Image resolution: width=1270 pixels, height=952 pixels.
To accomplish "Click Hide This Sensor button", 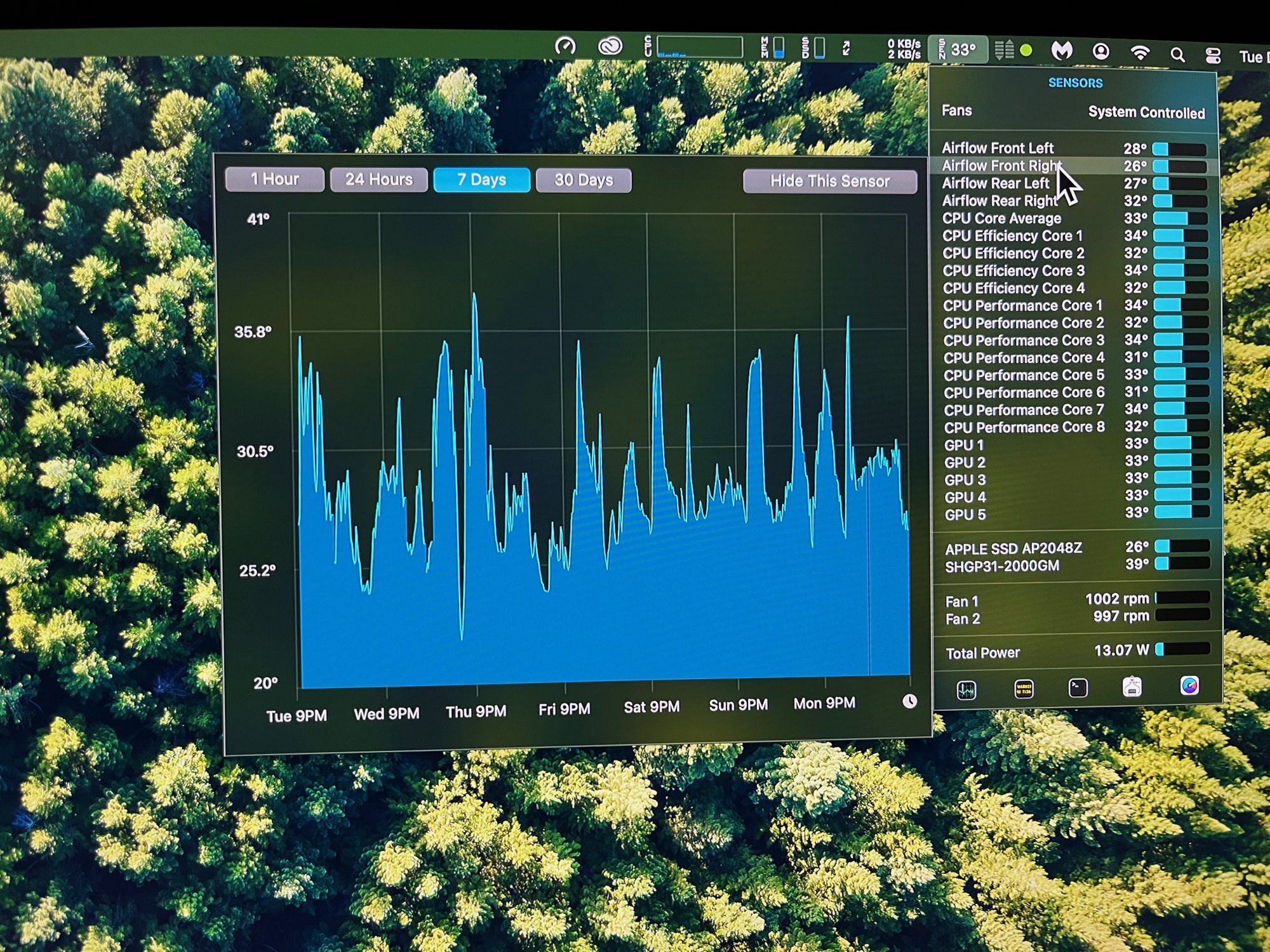I will [x=829, y=182].
